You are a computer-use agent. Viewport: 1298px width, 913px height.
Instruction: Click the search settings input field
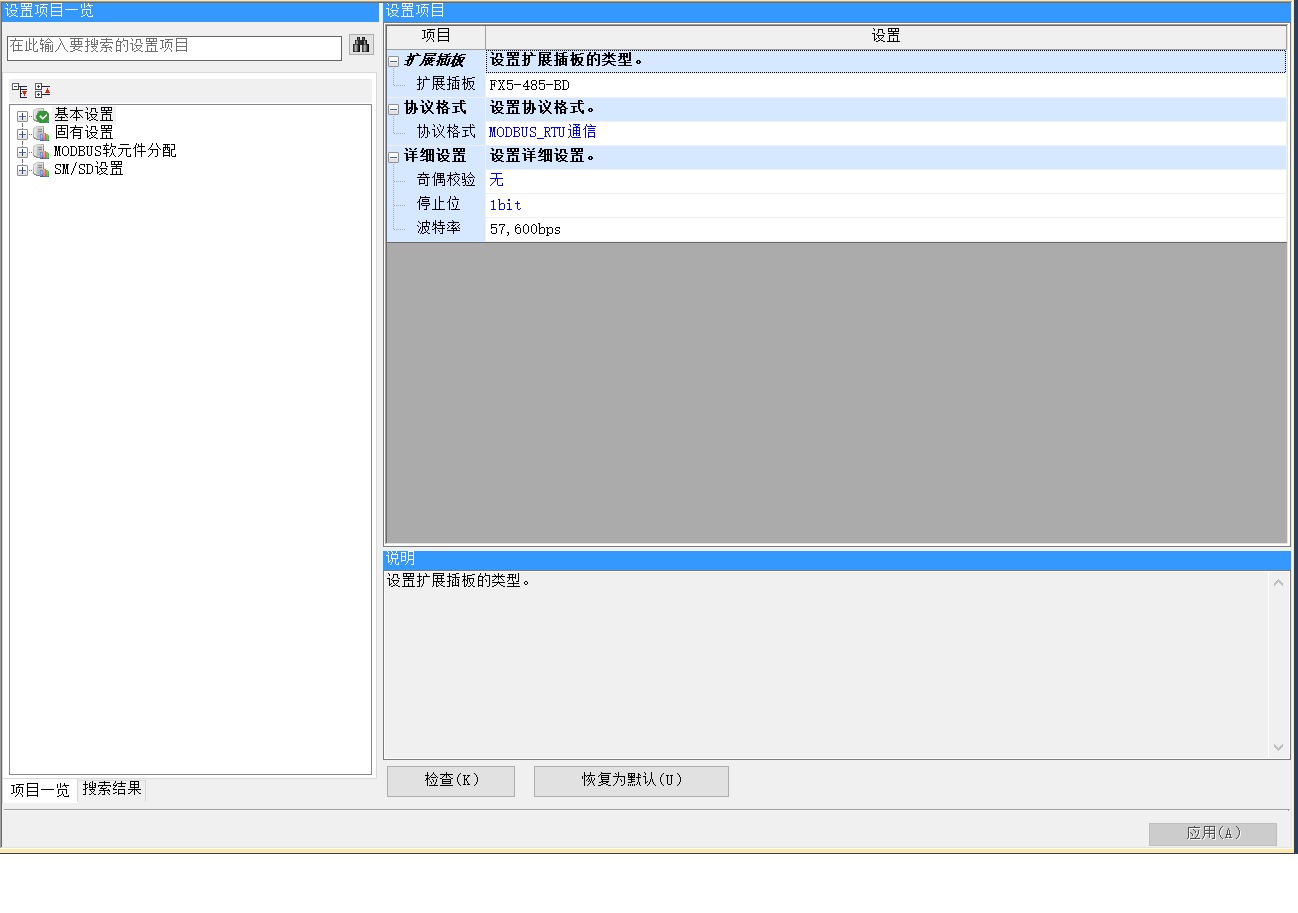click(174, 47)
